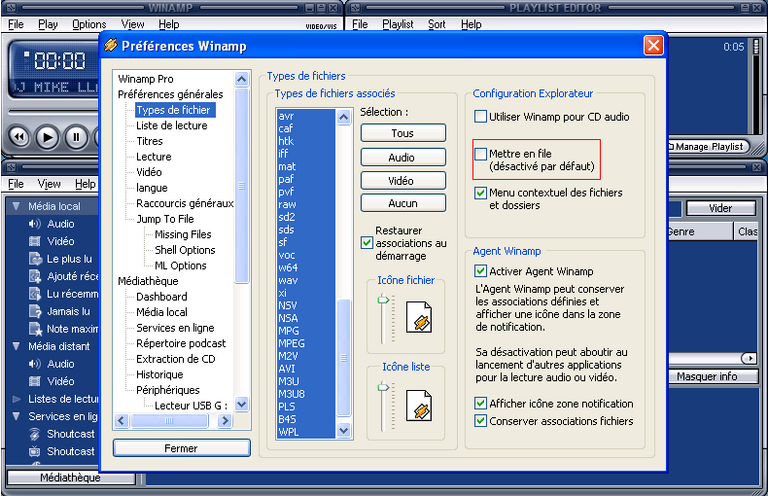This screenshot has width=768, height=496.
Task: Click the Winamp lightning logo in Préférences title
Action: [x=111, y=46]
